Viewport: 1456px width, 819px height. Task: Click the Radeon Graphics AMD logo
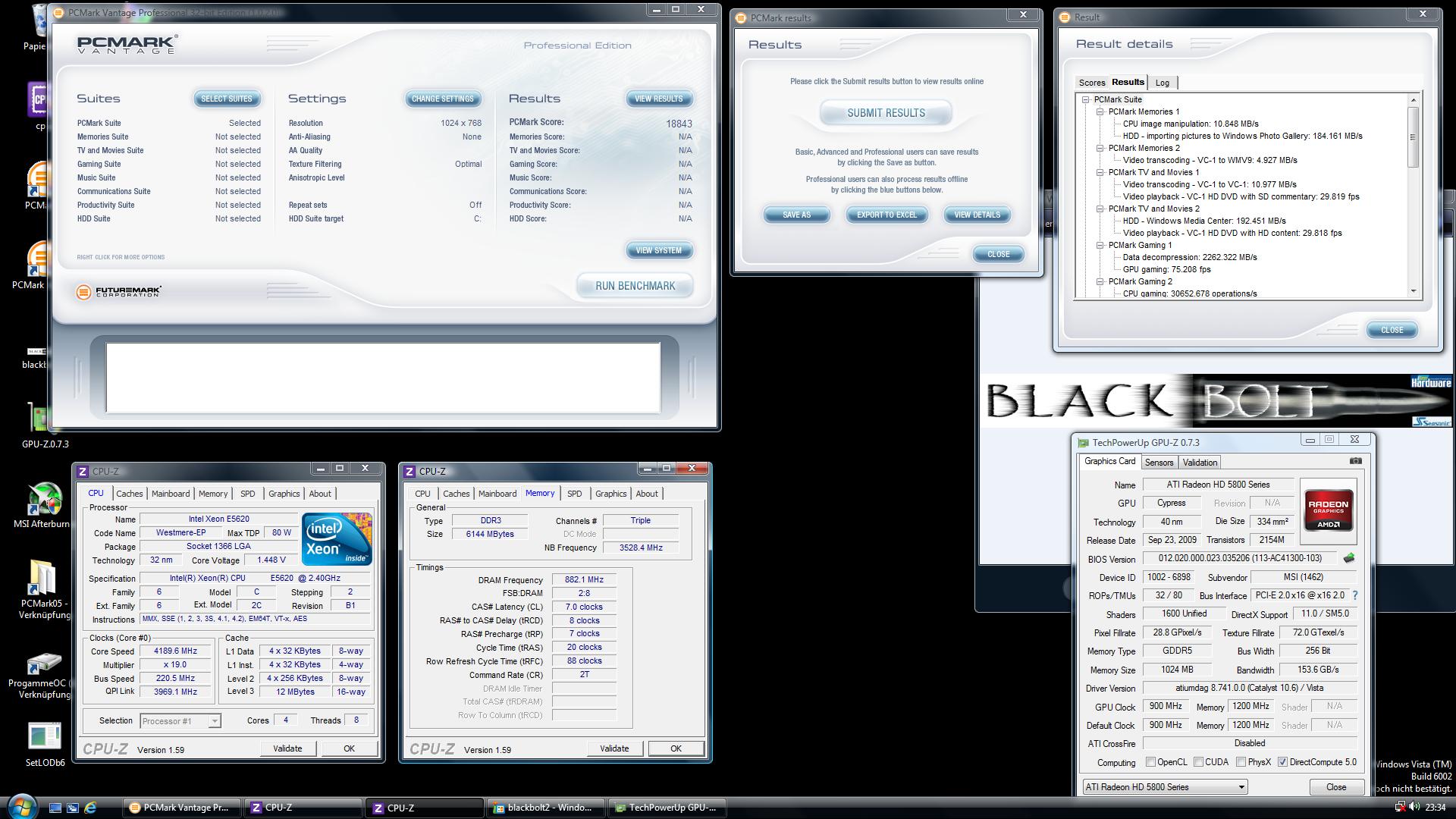(1329, 511)
